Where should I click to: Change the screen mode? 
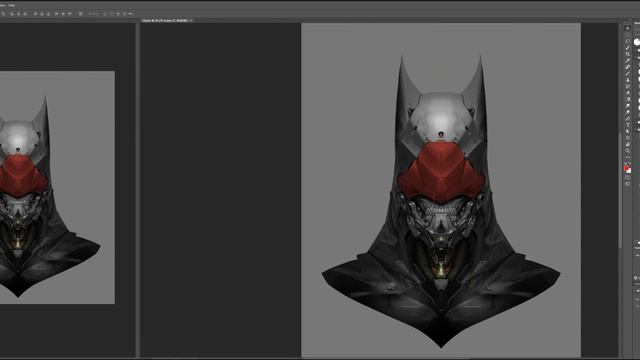[x=627, y=184]
